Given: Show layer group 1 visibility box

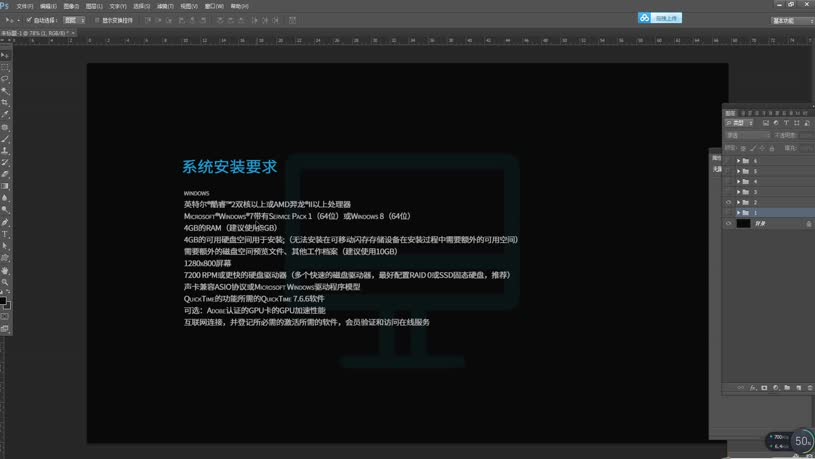Looking at the screenshot, I should tap(728, 213).
